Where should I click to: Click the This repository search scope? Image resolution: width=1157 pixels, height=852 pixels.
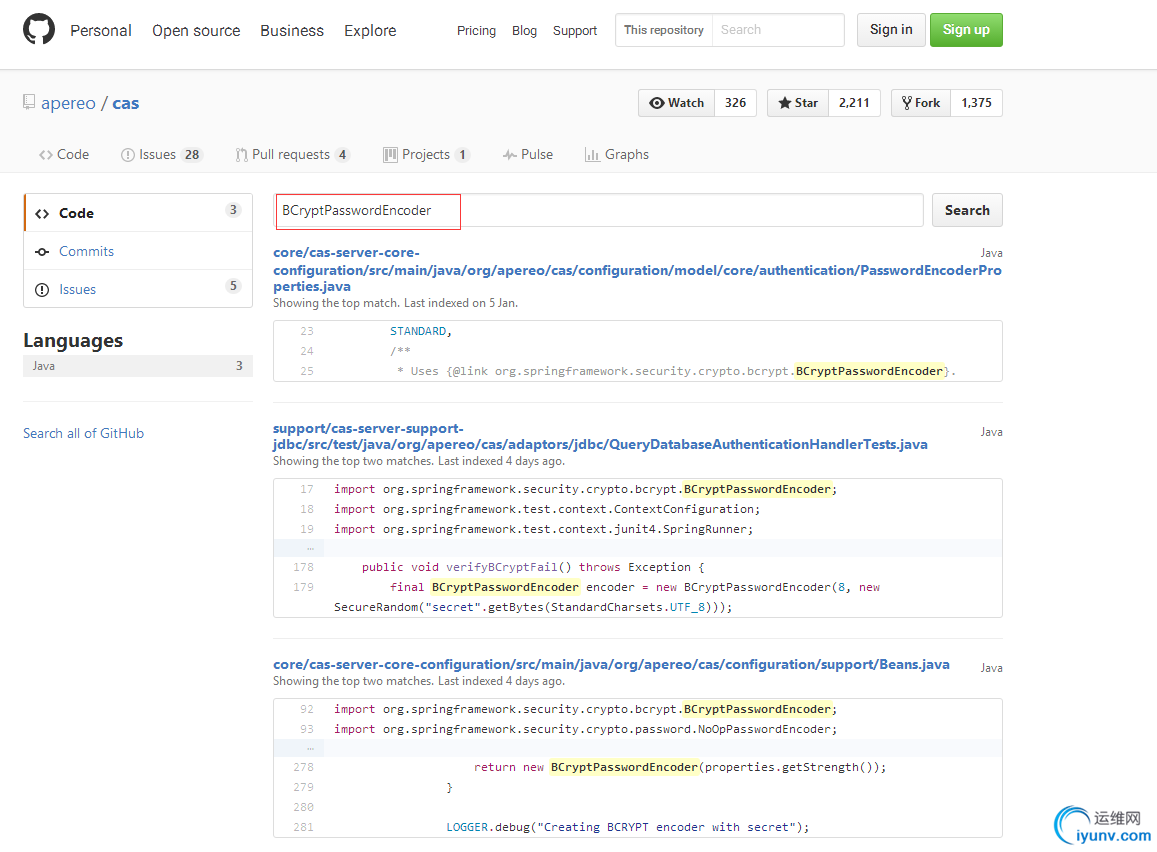[x=664, y=30]
